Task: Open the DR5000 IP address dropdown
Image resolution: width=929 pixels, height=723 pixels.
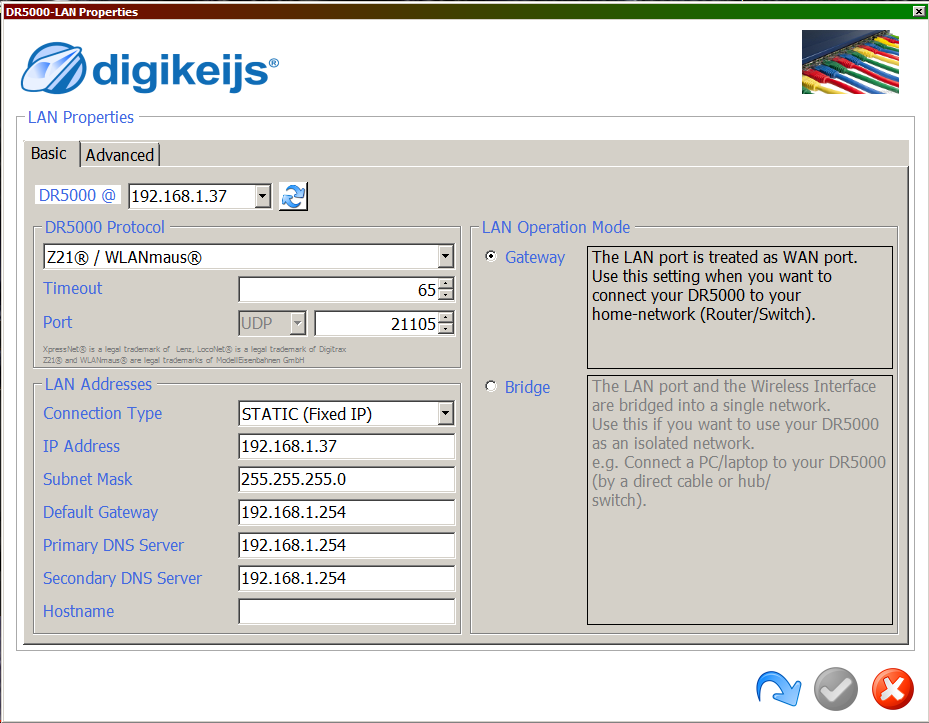Action: [263, 196]
